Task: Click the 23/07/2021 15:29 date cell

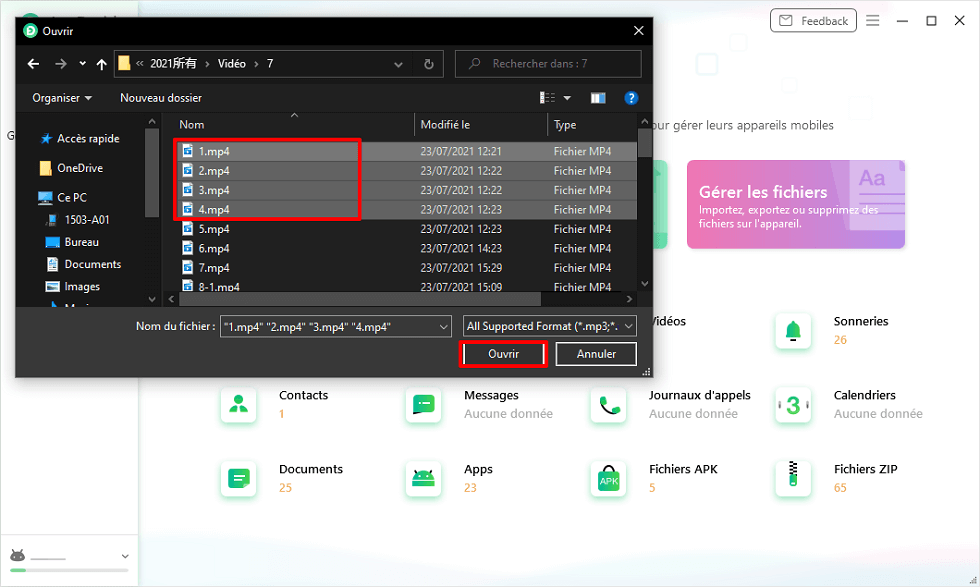Action: coord(461,268)
